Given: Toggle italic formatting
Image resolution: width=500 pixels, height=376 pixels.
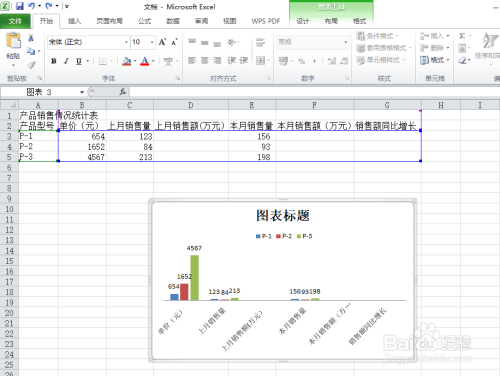Looking at the screenshot, I should (66, 61).
